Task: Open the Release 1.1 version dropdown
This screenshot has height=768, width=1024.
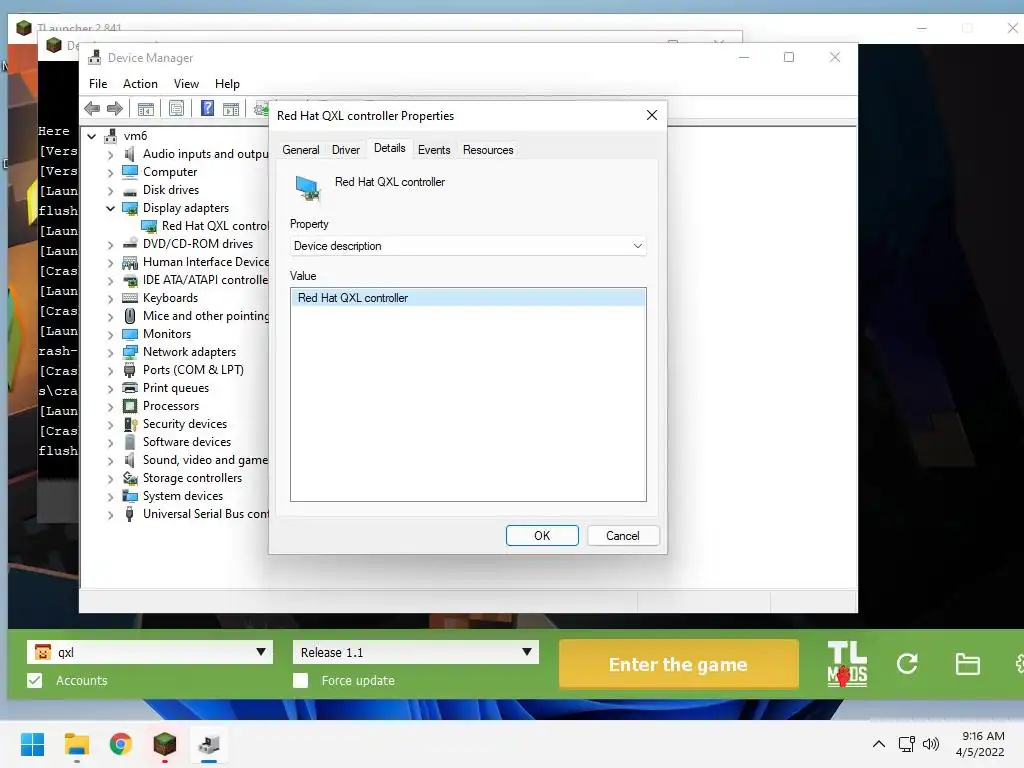Action: pos(415,652)
